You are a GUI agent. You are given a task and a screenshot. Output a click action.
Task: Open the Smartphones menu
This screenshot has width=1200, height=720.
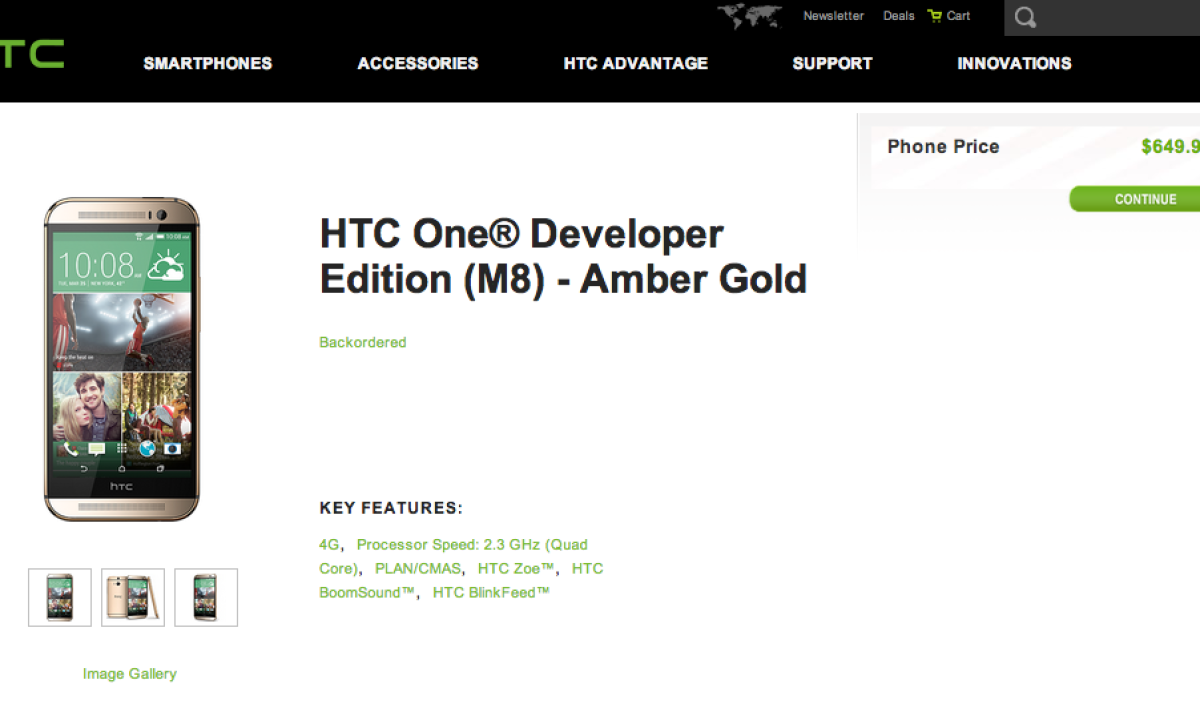click(207, 63)
